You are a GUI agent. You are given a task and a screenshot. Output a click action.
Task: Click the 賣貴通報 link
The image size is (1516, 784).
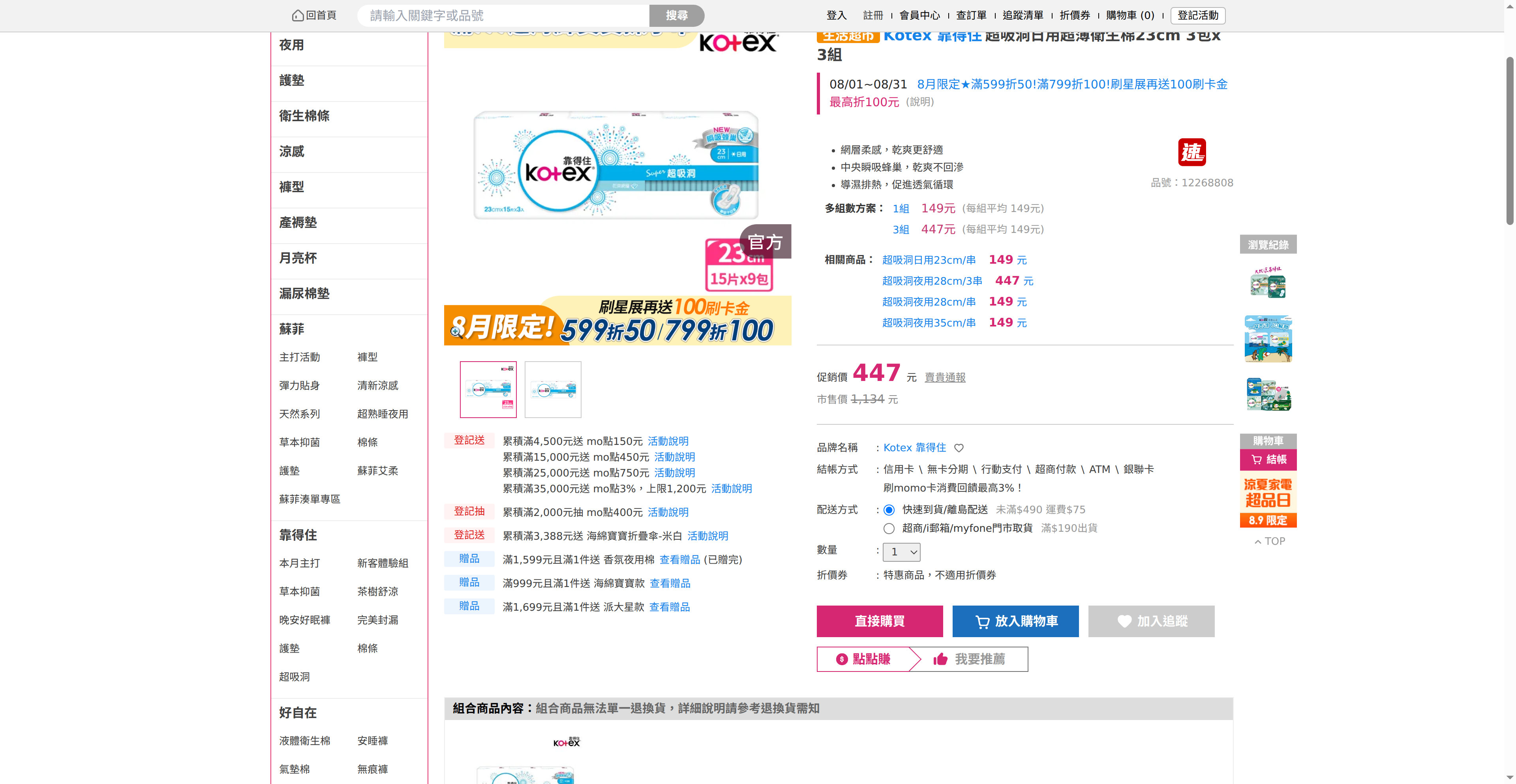click(x=945, y=377)
